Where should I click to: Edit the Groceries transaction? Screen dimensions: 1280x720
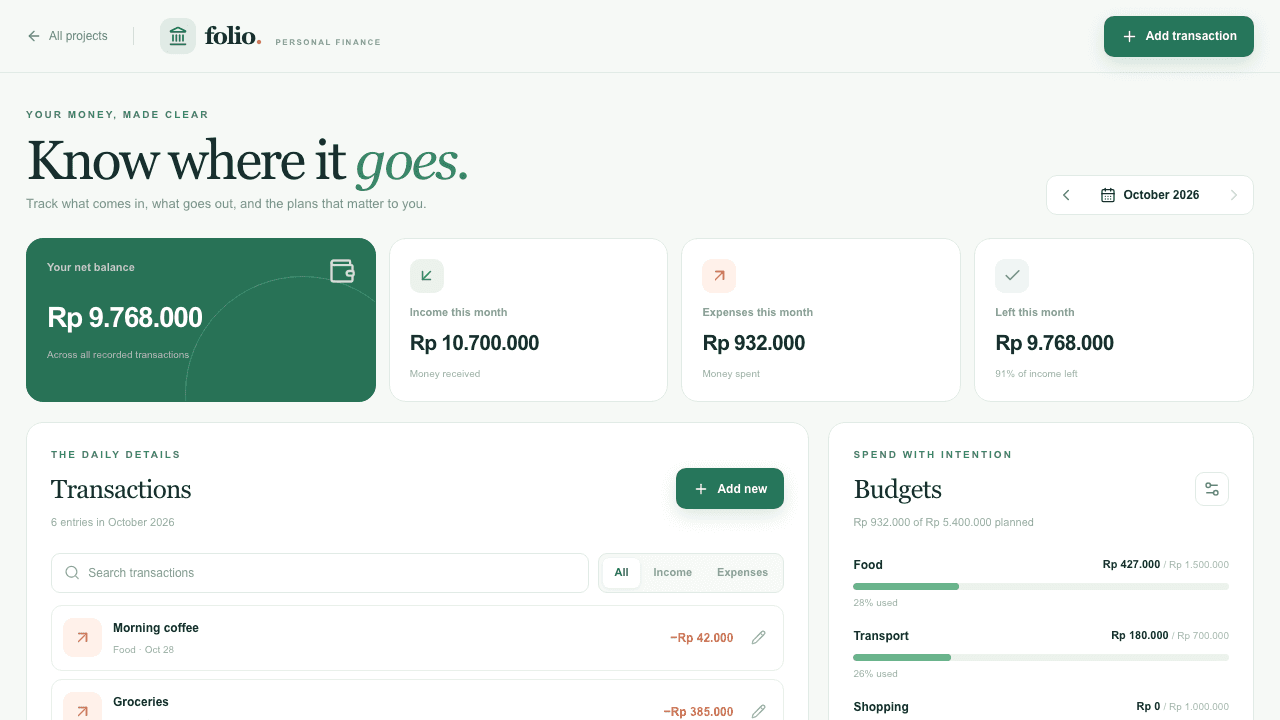(759, 711)
